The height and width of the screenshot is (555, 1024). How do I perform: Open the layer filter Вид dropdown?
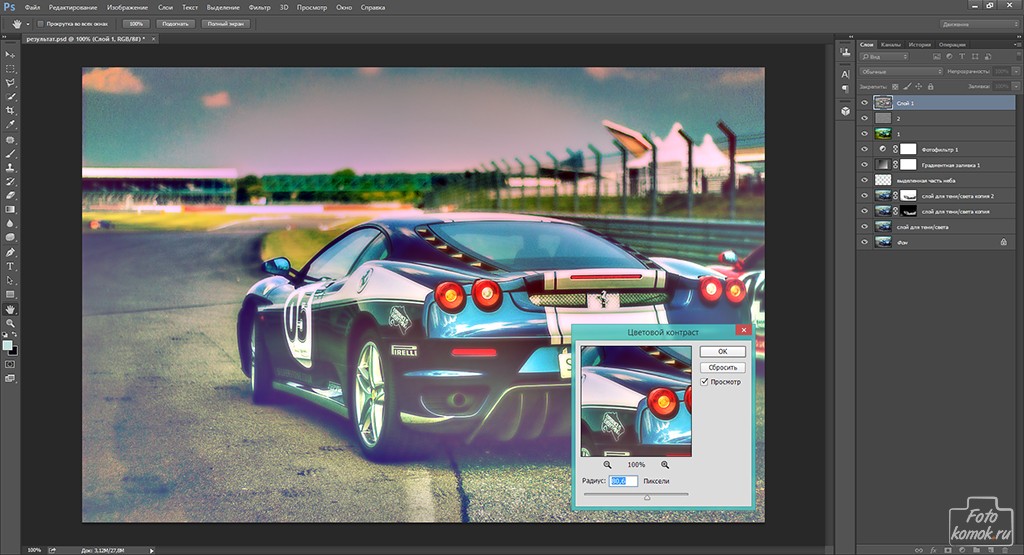[x=884, y=57]
